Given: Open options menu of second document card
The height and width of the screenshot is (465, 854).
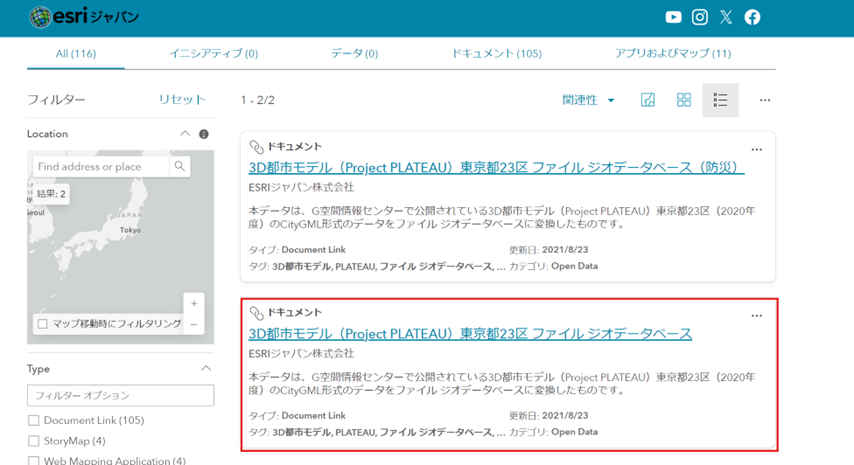Looking at the screenshot, I should (757, 315).
